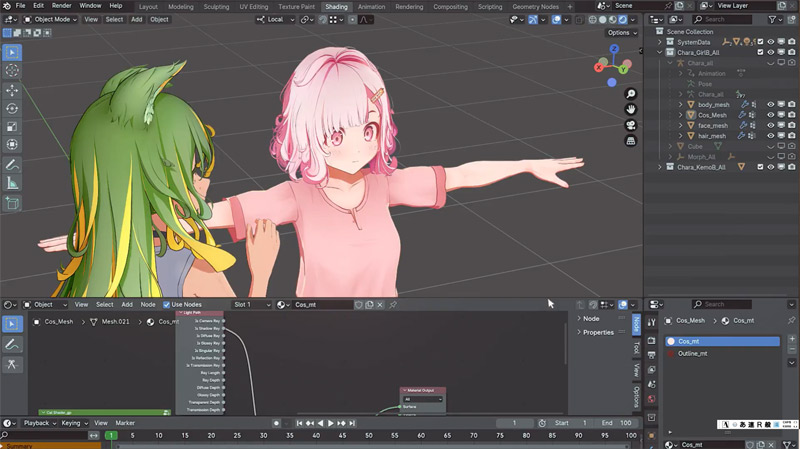The height and width of the screenshot is (449, 800).
Task: Hide hair_mesh in viewport via eye icon
Action: click(770, 136)
